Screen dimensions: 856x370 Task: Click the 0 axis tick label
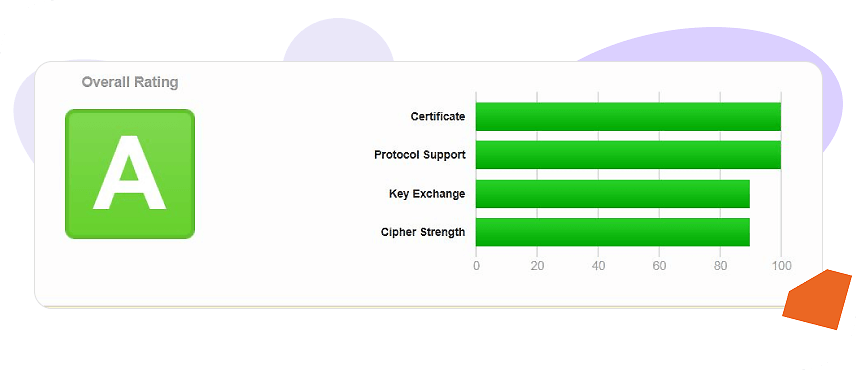tap(476, 266)
